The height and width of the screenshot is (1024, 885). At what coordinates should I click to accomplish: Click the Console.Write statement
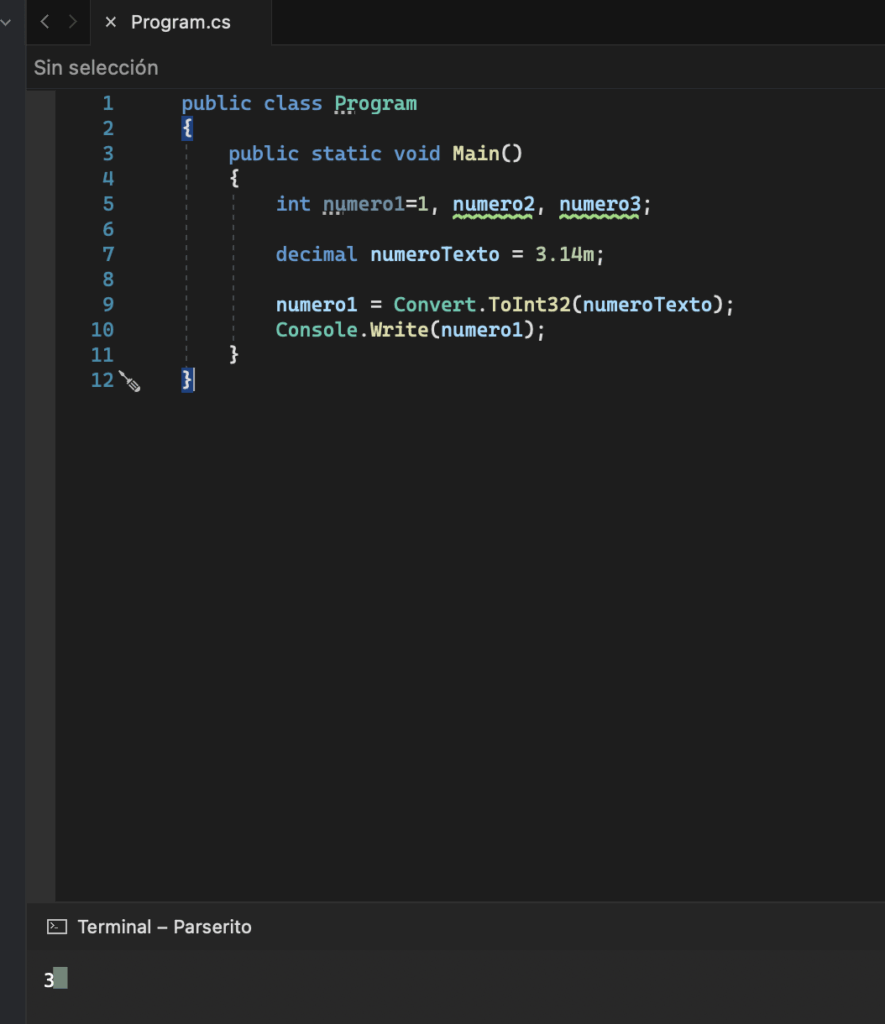(410, 329)
